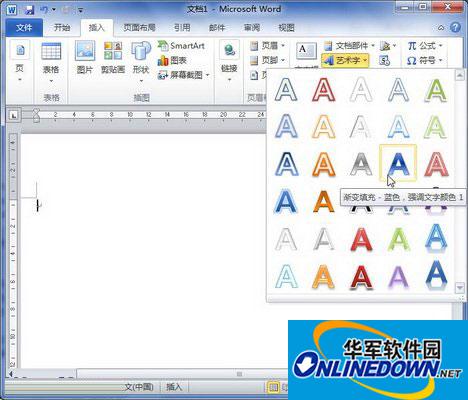Click the Undo arrow icon in title bar
Screen dimensions: 468x400
click(x=44, y=10)
